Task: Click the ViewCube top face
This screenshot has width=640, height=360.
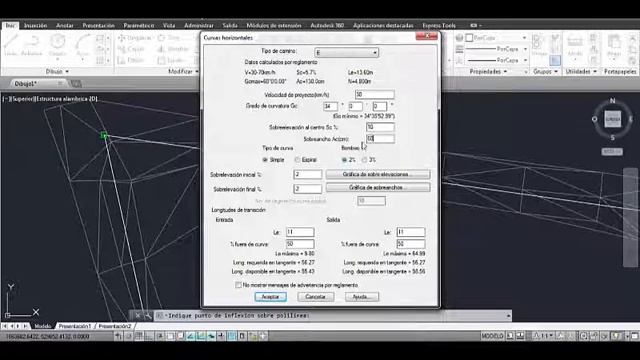Action: [612, 119]
